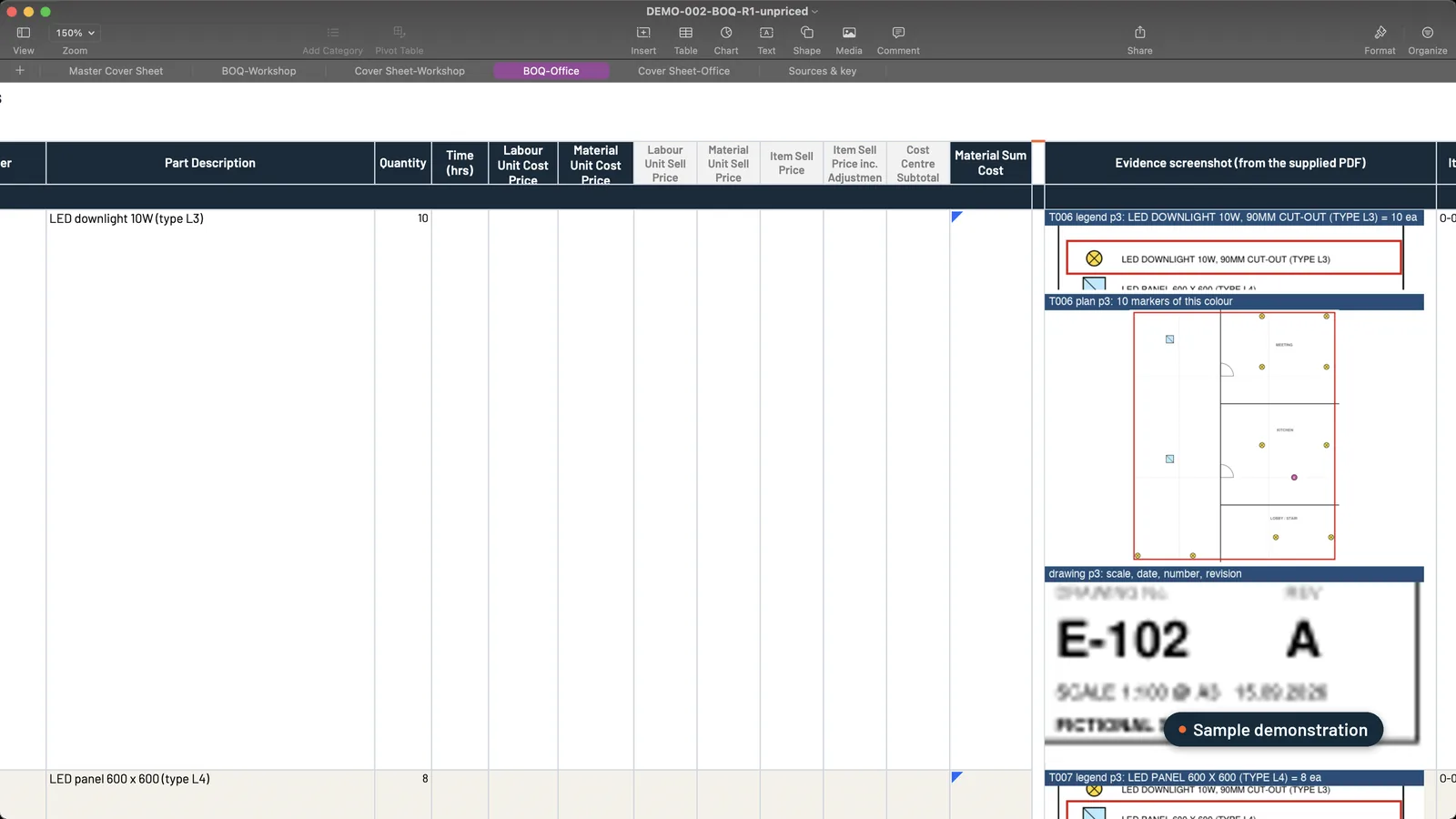Select the Evidence screenshot column header
Viewport: 1456px width, 819px height.
(x=1240, y=163)
